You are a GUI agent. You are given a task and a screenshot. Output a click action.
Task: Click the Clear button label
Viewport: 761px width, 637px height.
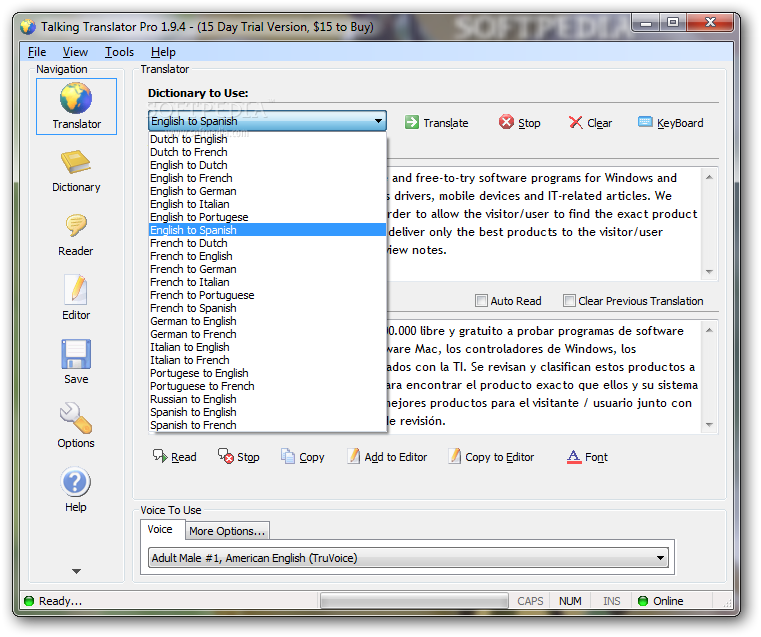coord(599,123)
